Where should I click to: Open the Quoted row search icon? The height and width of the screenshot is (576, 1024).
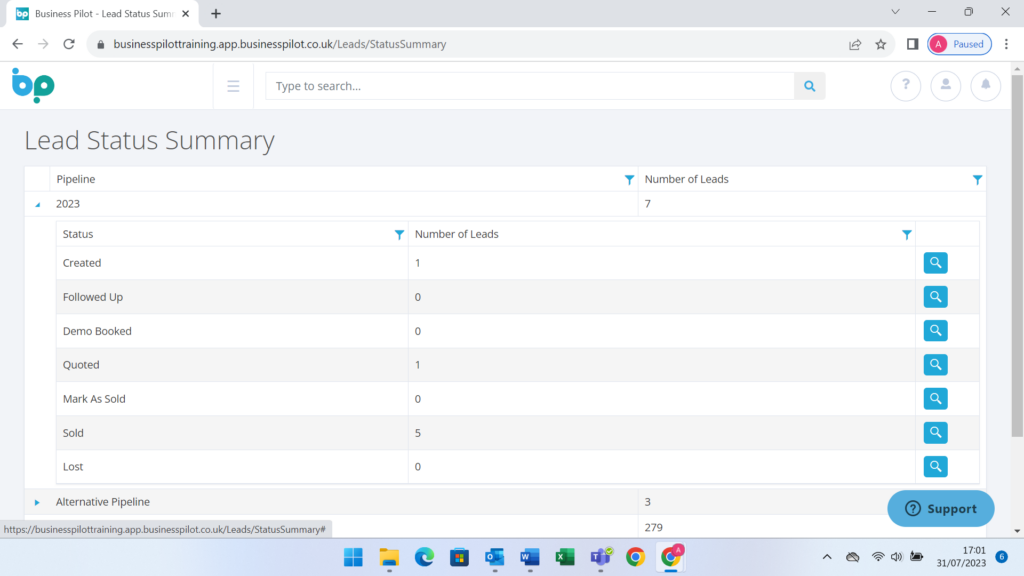[x=935, y=365]
